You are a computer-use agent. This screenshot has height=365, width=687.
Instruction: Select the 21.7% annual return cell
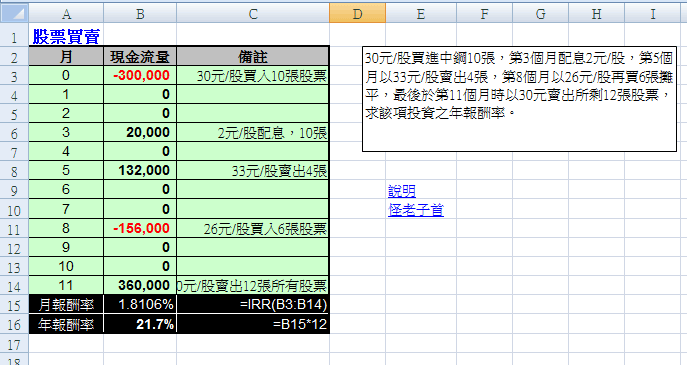pos(140,324)
